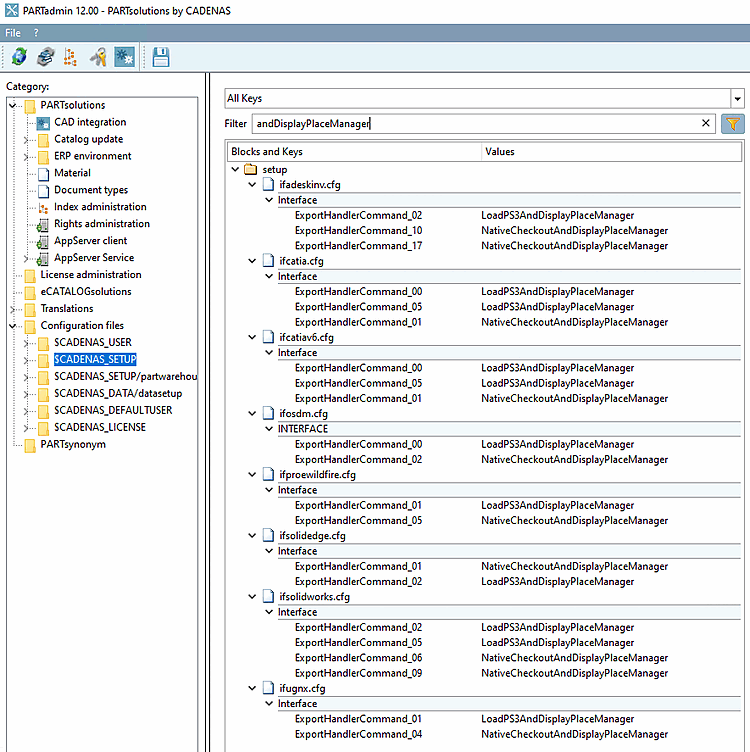Click the blue gears toolbar icon

[124, 58]
